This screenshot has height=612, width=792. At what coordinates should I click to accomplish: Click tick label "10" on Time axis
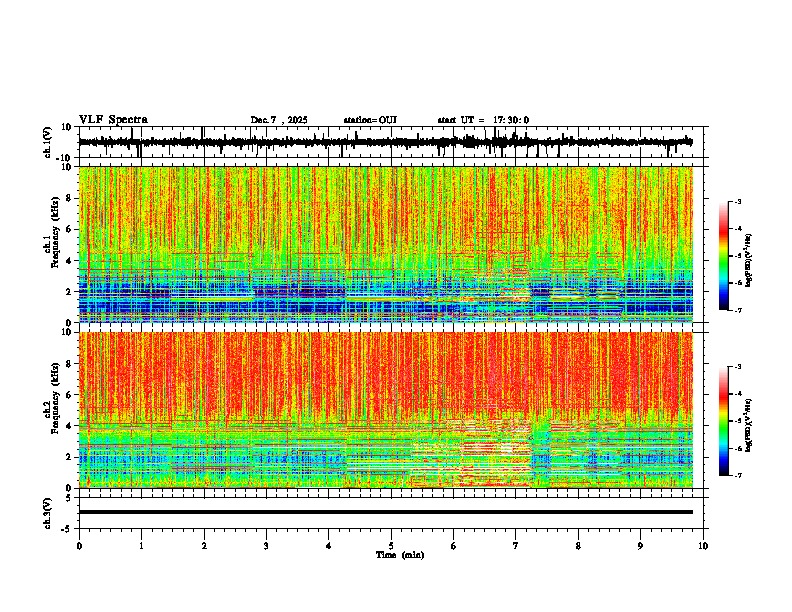[x=703, y=546]
